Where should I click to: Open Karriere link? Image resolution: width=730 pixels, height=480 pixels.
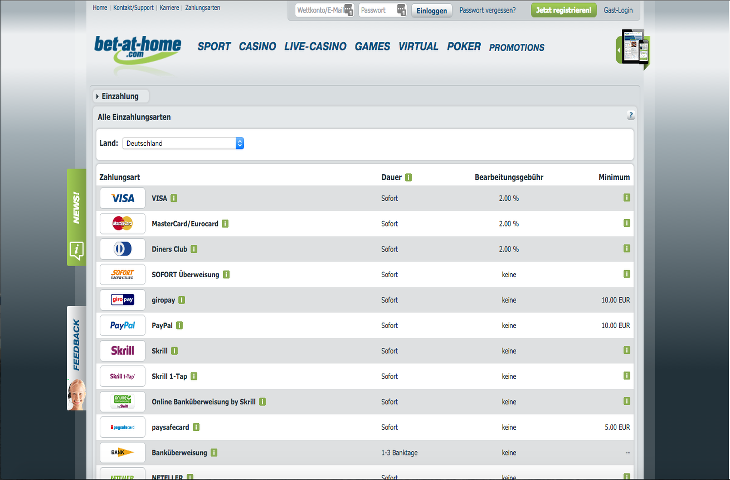pyautogui.click(x=169, y=7)
